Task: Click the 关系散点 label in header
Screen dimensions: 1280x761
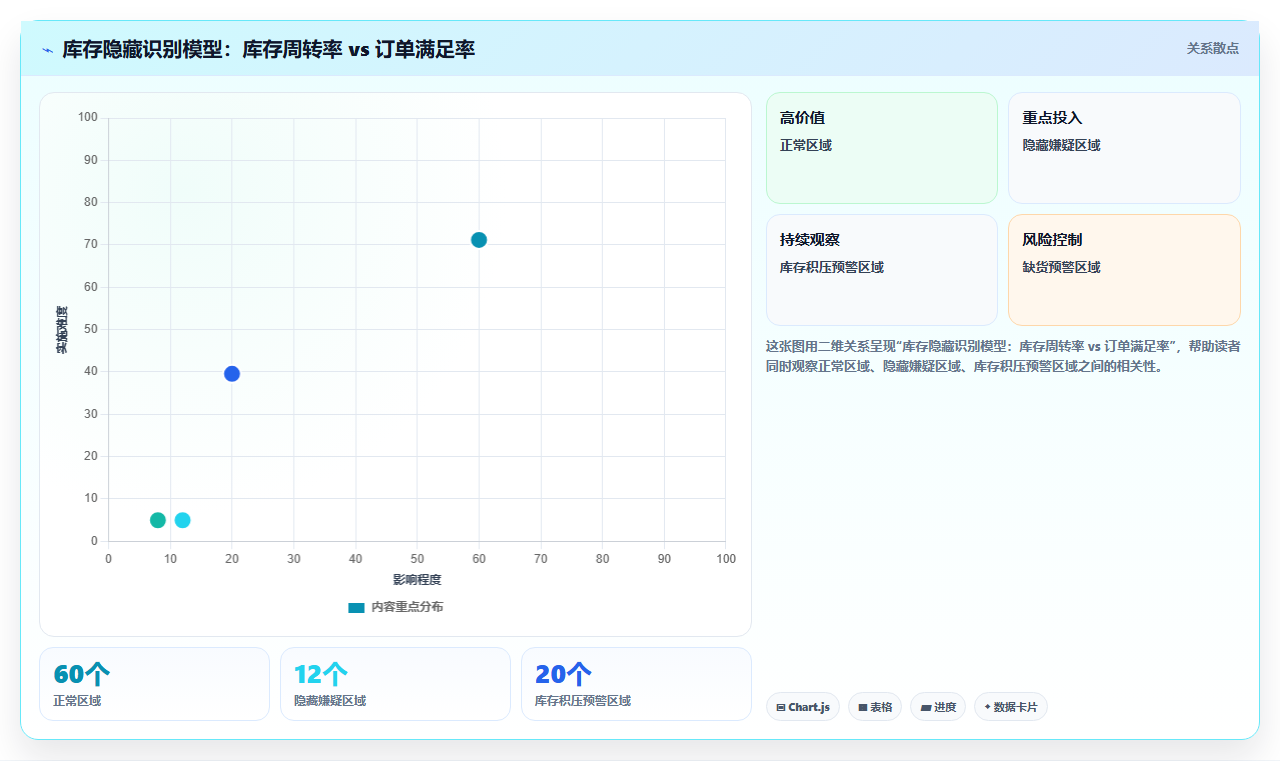Action: pyautogui.click(x=1213, y=48)
